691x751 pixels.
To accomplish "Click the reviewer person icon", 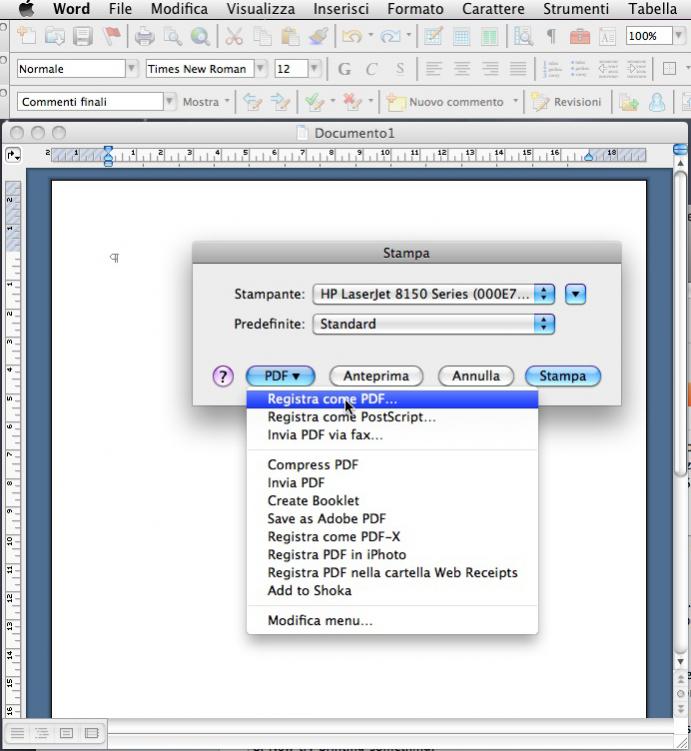I will point(657,102).
